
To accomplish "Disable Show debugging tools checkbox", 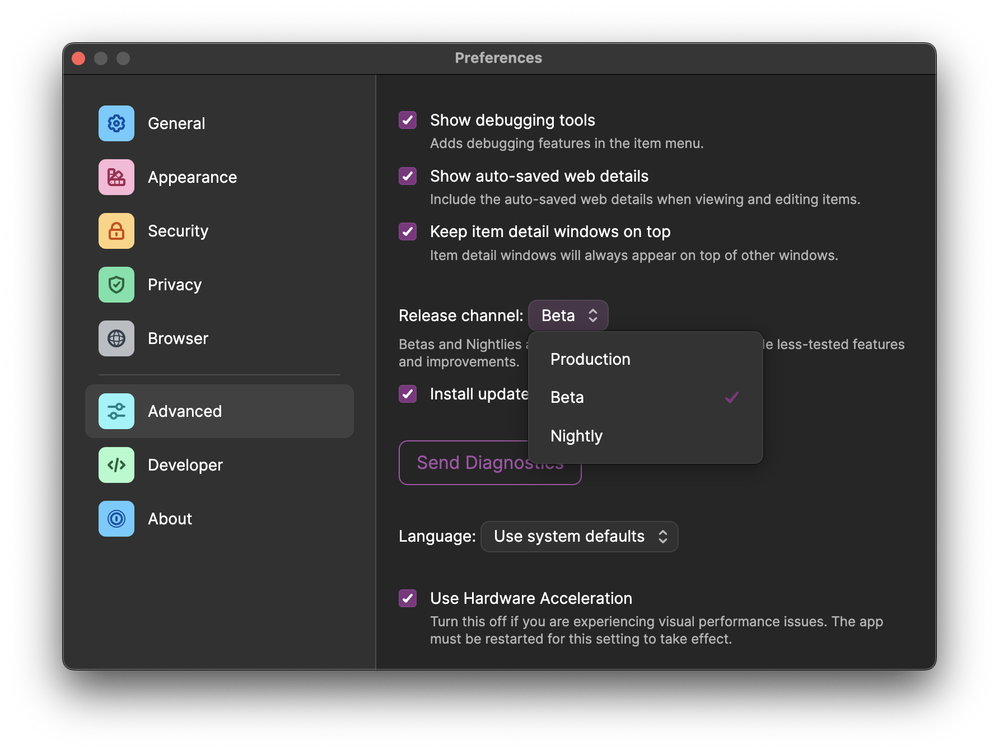I will pos(408,120).
